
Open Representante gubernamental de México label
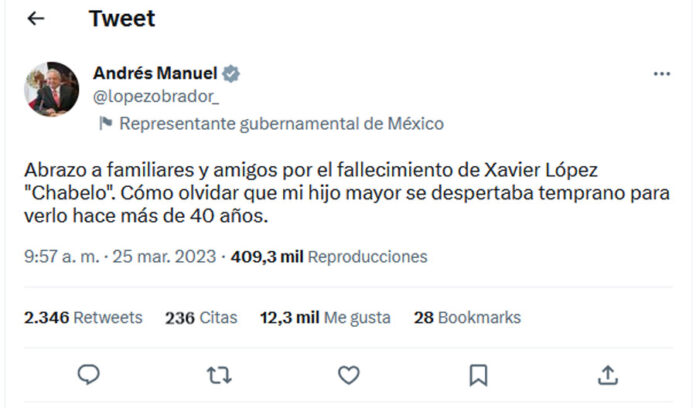(x=281, y=123)
